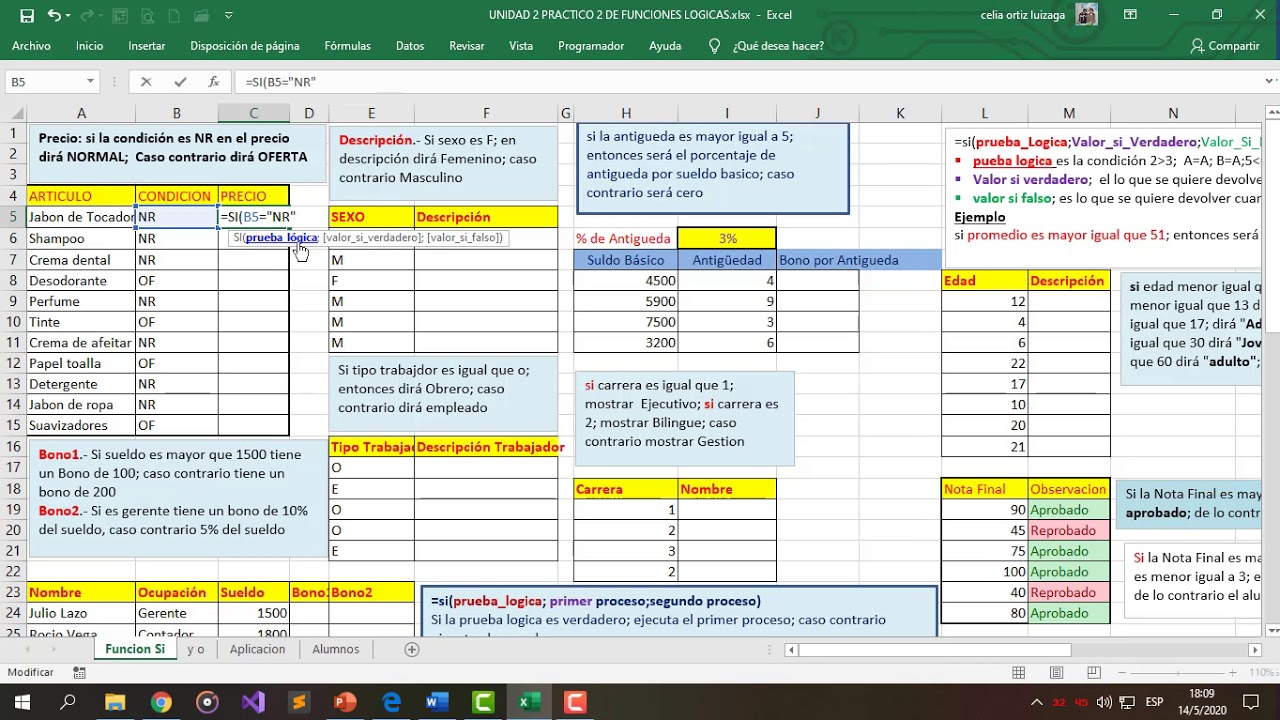This screenshot has width=1280, height=720.
Task: Confirm the formula with the checkmark icon
Action: 180,82
